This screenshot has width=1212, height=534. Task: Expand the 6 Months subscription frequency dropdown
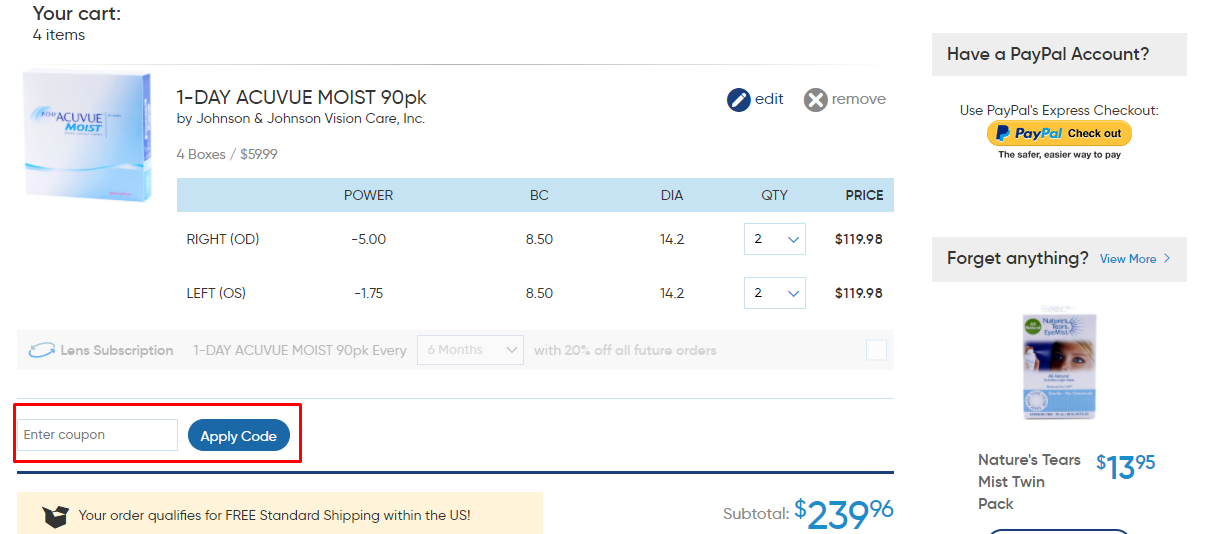(470, 350)
